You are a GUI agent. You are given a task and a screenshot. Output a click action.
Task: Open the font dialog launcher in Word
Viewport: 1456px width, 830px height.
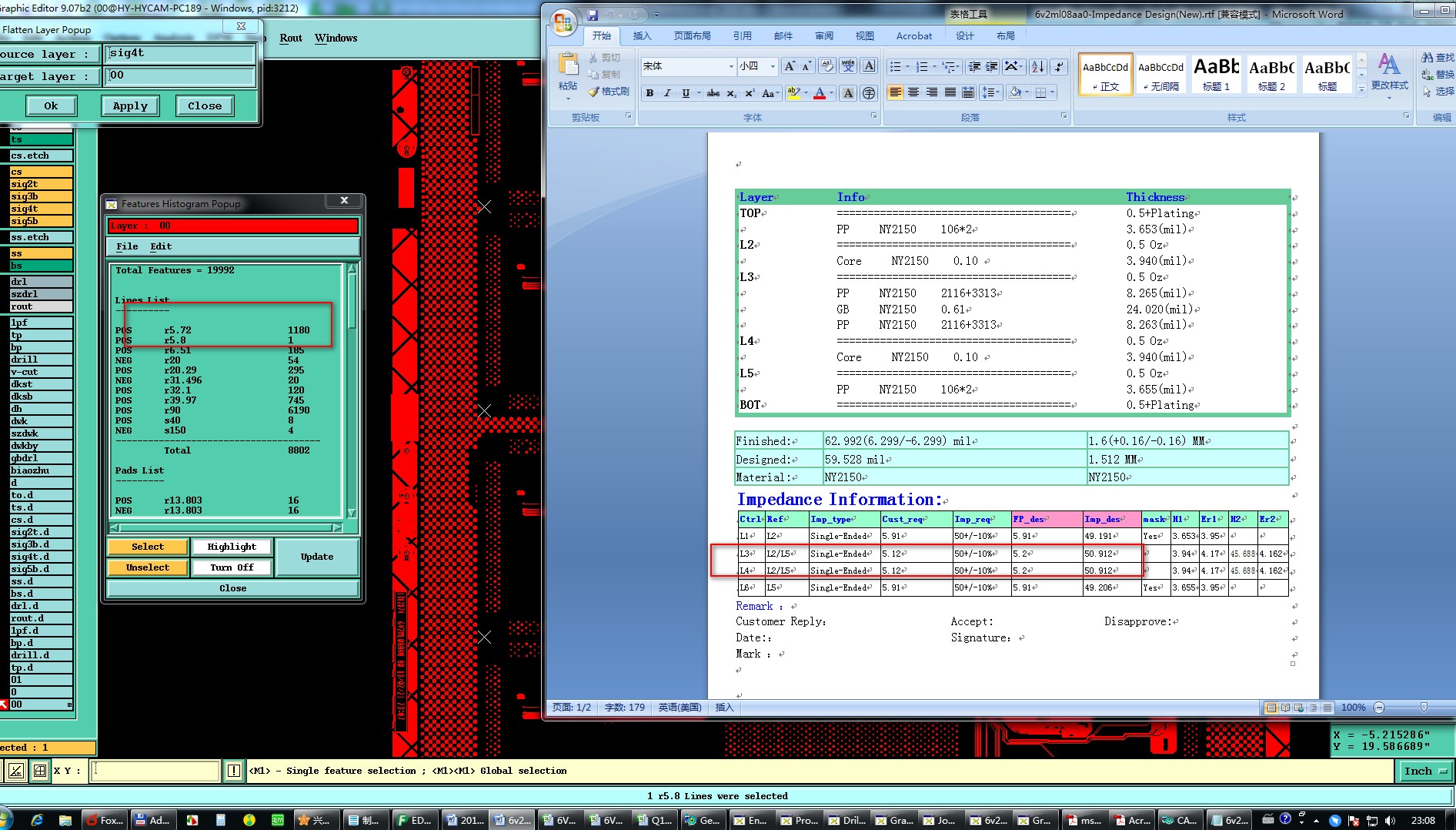(873, 116)
